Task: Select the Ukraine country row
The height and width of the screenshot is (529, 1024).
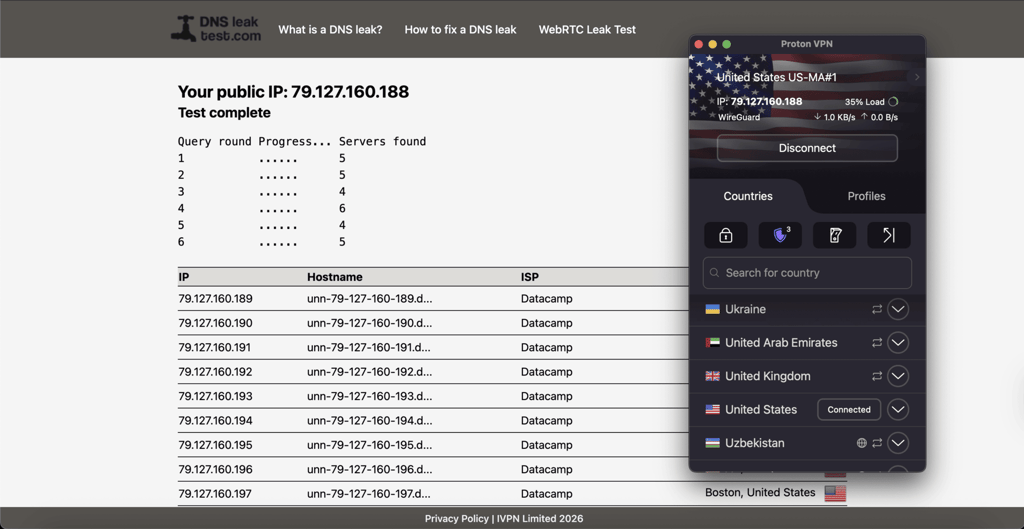Action: pos(807,309)
